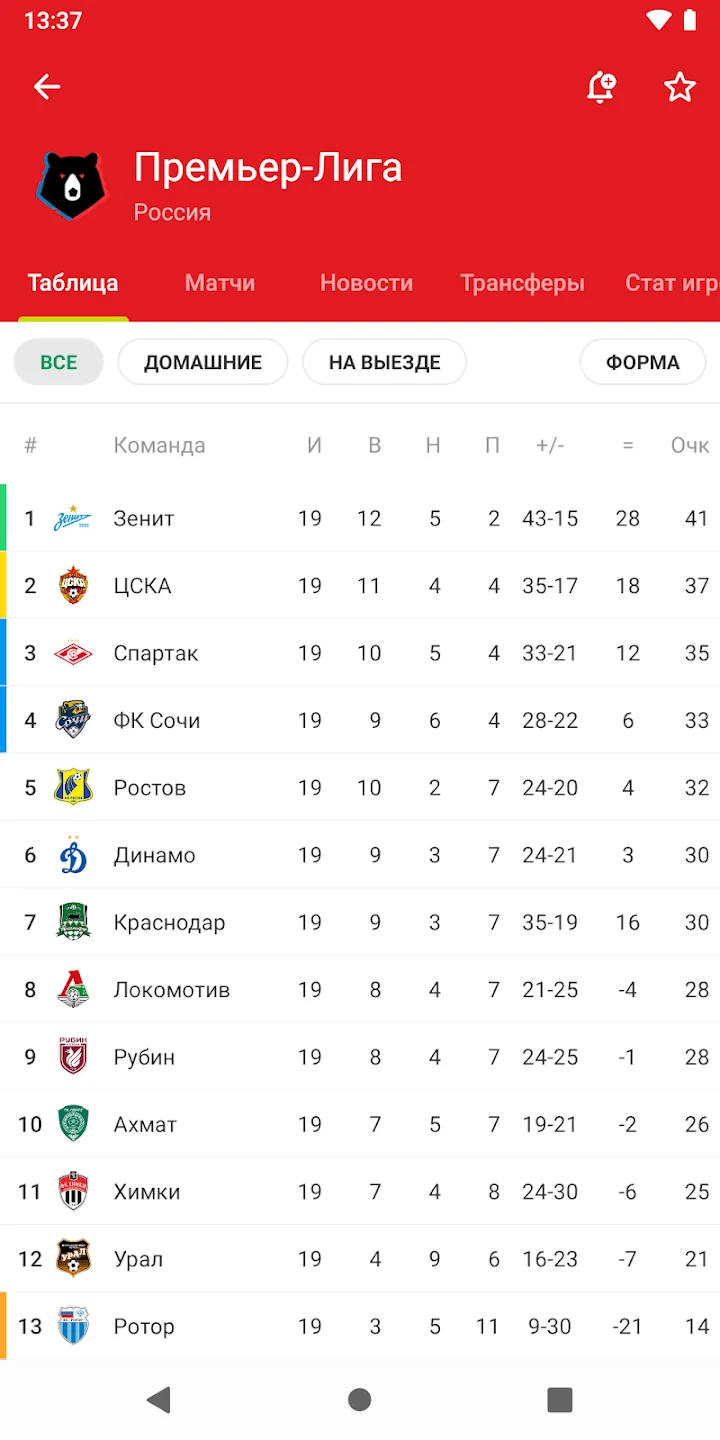Show the ФОРМА form view
The height and width of the screenshot is (1440, 720).
click(642, 362)
